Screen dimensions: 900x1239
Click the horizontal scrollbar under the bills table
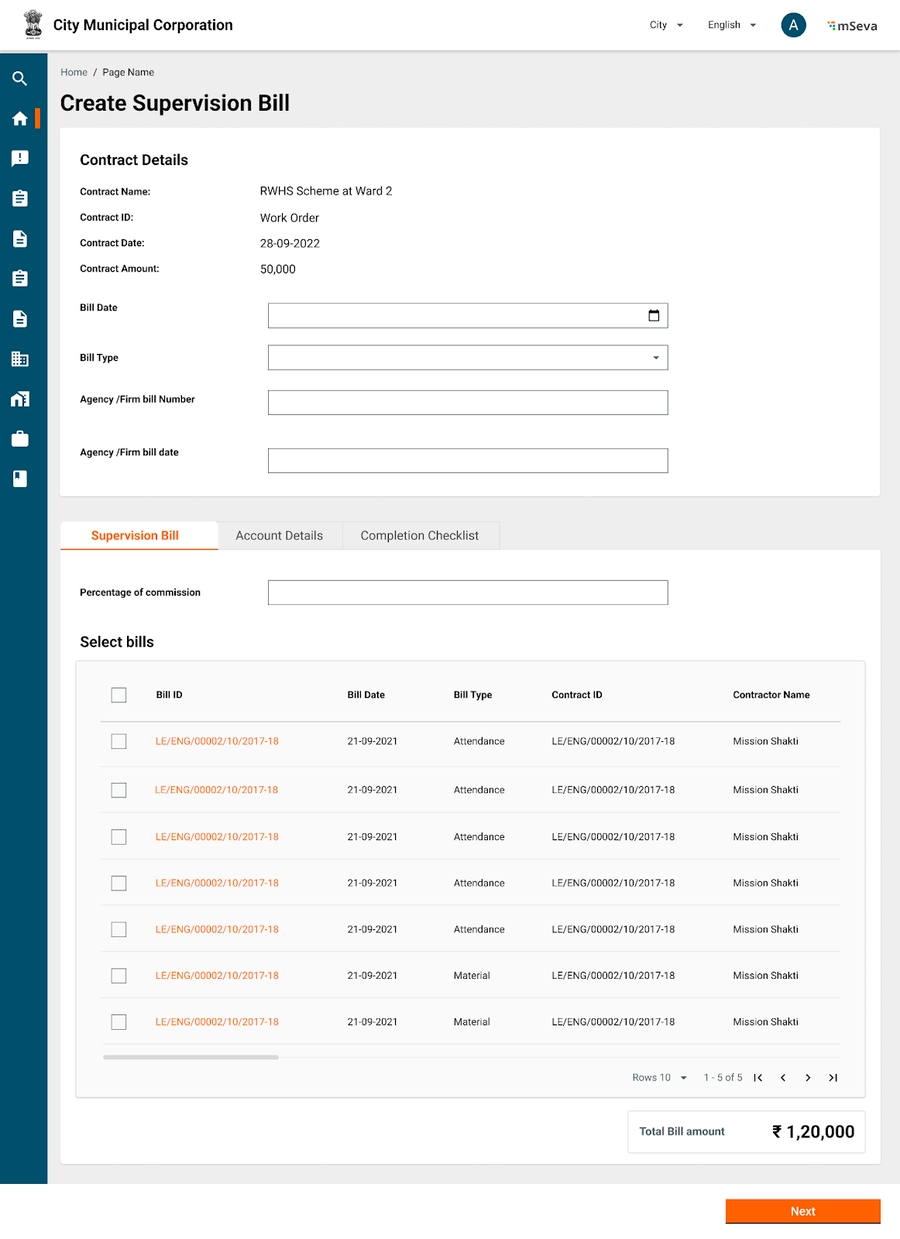point(190,1057)
